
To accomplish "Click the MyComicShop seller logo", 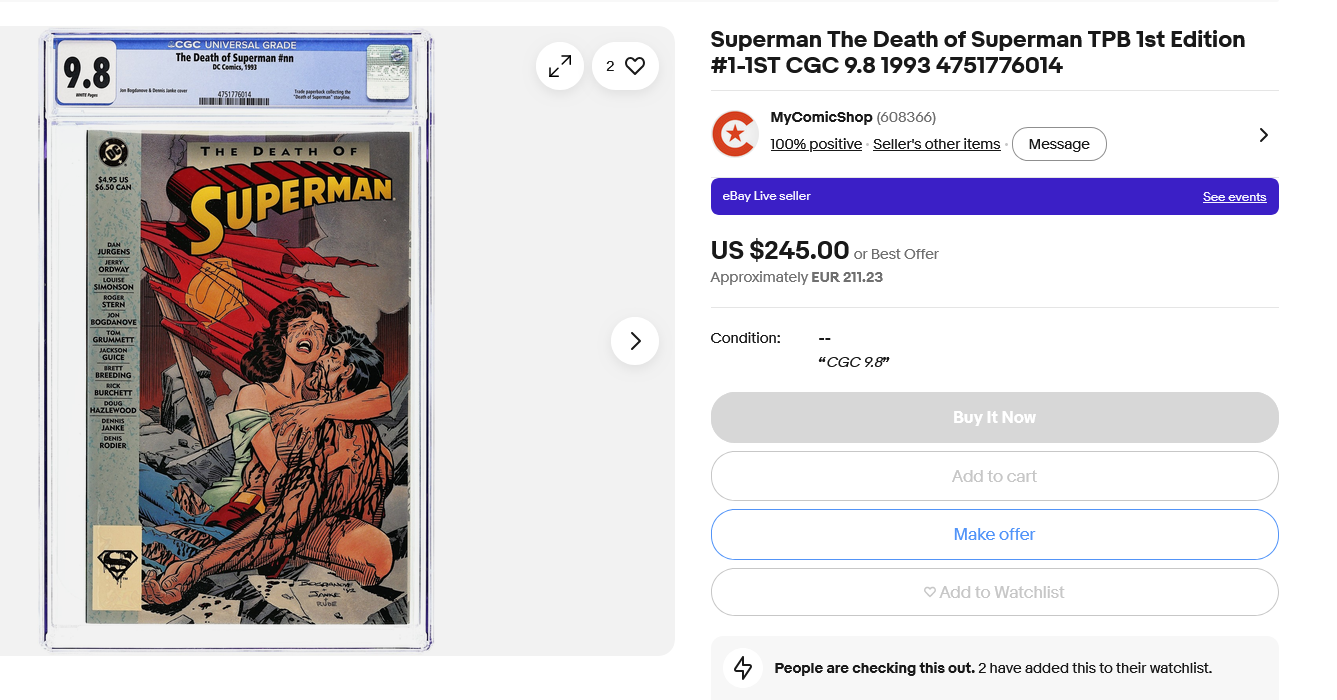I will [735, 134].
